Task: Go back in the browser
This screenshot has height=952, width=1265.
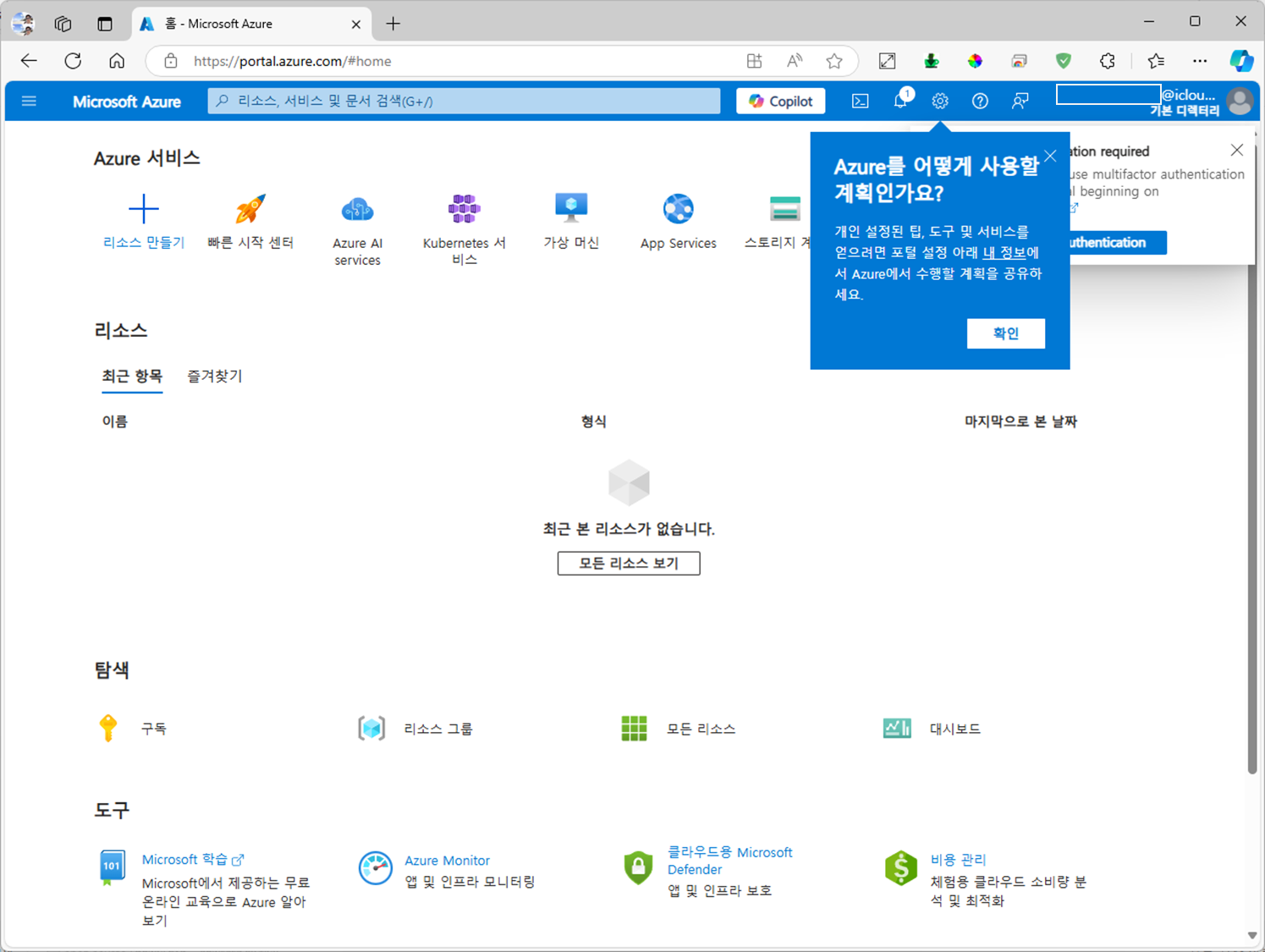Action: pos(29,61)
